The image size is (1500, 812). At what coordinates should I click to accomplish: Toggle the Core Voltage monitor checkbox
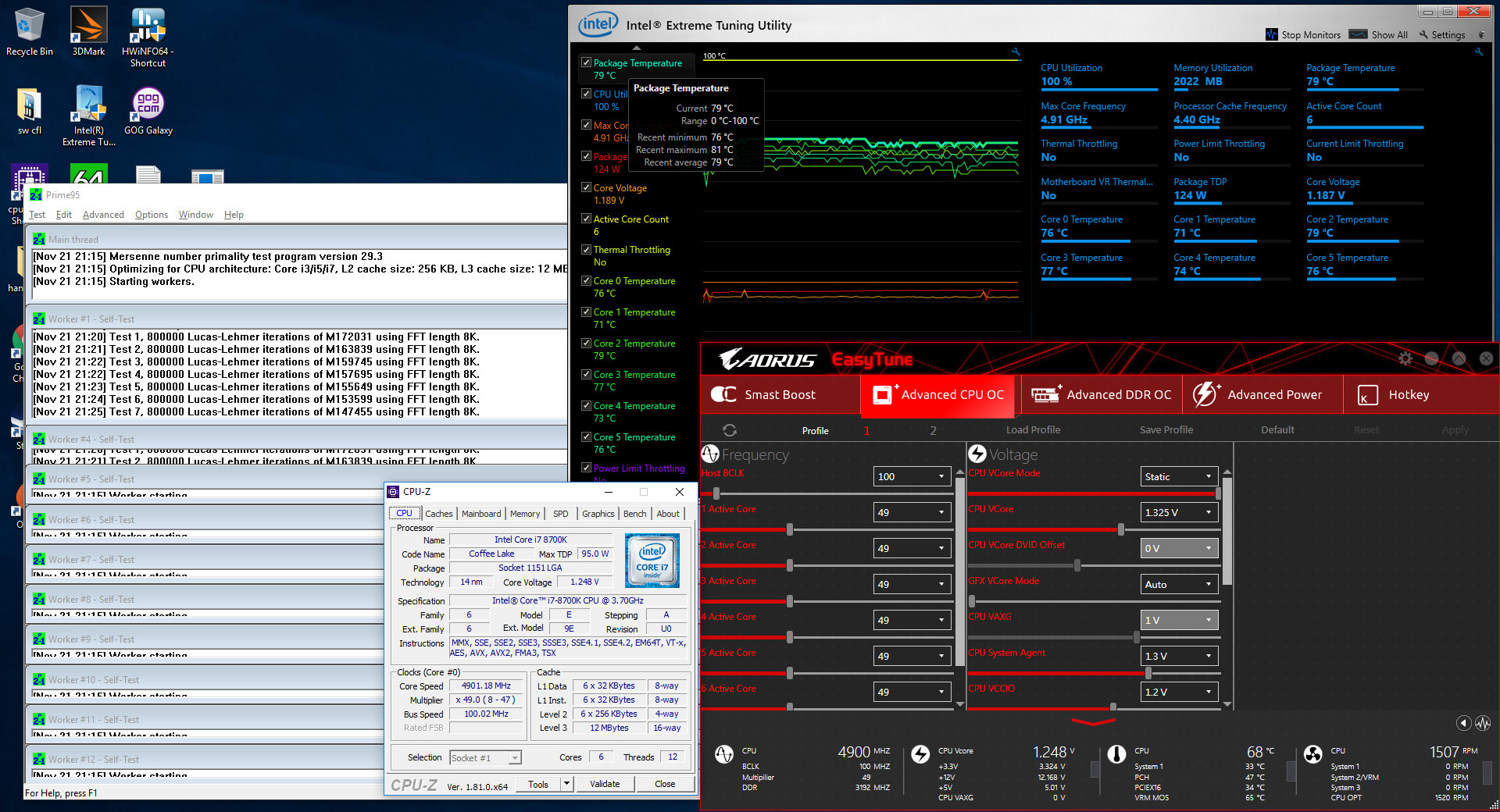[x=586, y=187]
